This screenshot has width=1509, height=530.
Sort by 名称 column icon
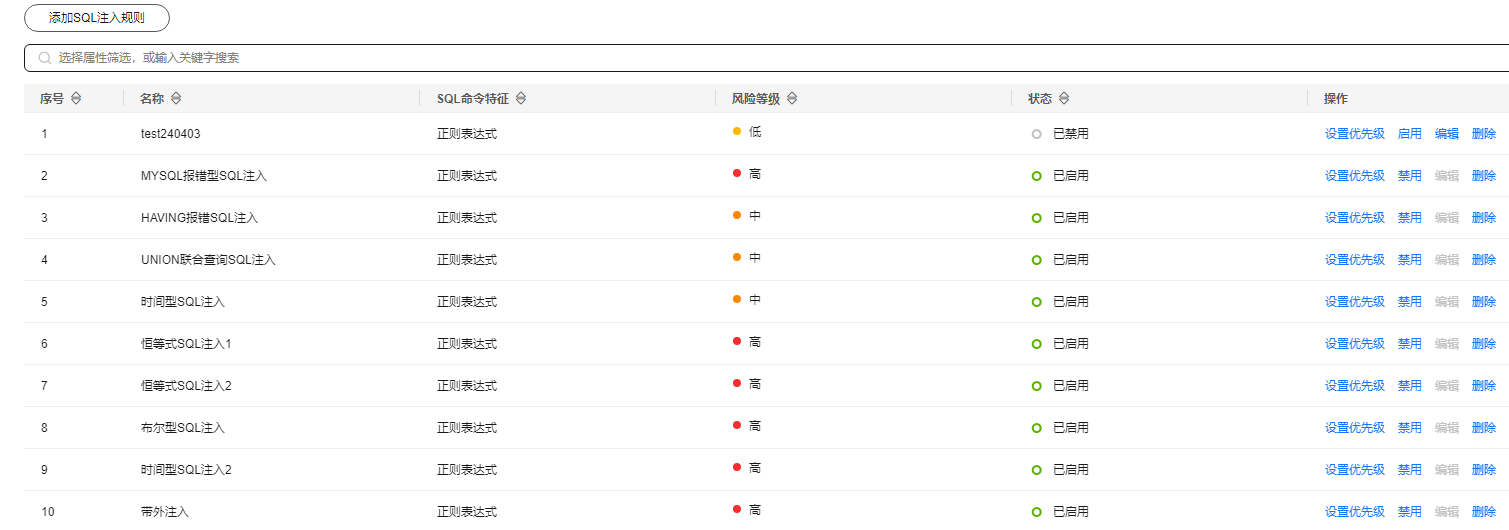click(x=176, y=99)
